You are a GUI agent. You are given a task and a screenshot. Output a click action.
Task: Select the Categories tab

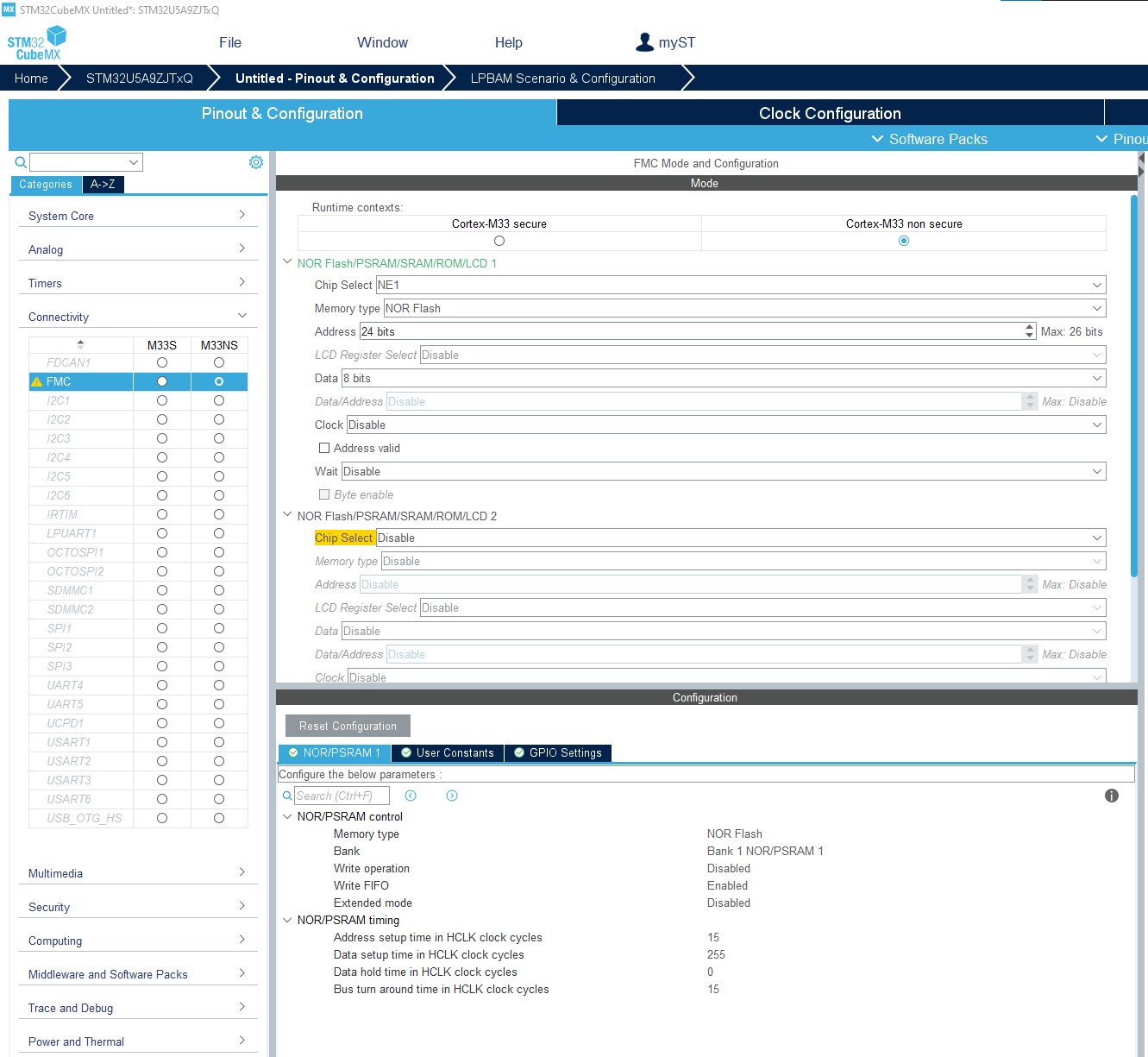click(46, 184)
